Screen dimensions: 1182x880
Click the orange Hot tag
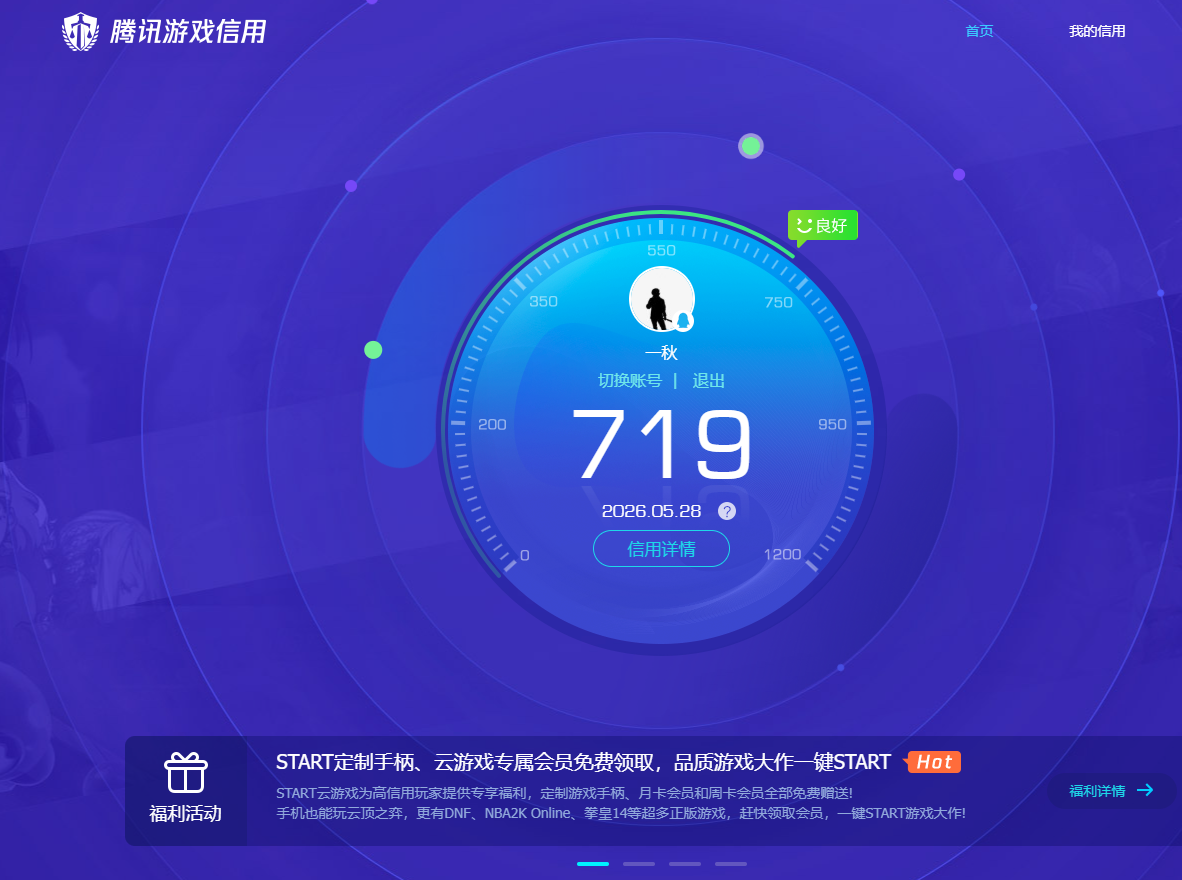pyautogui.click(x=934, y=762)
